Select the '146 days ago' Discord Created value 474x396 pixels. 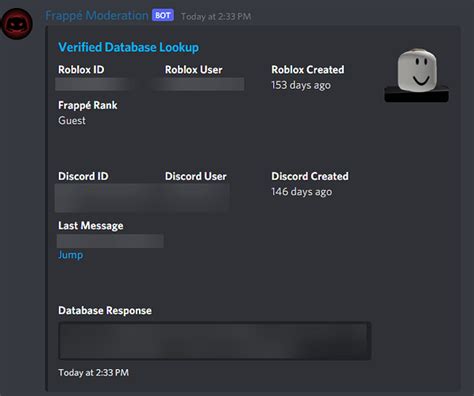[301, 192]
